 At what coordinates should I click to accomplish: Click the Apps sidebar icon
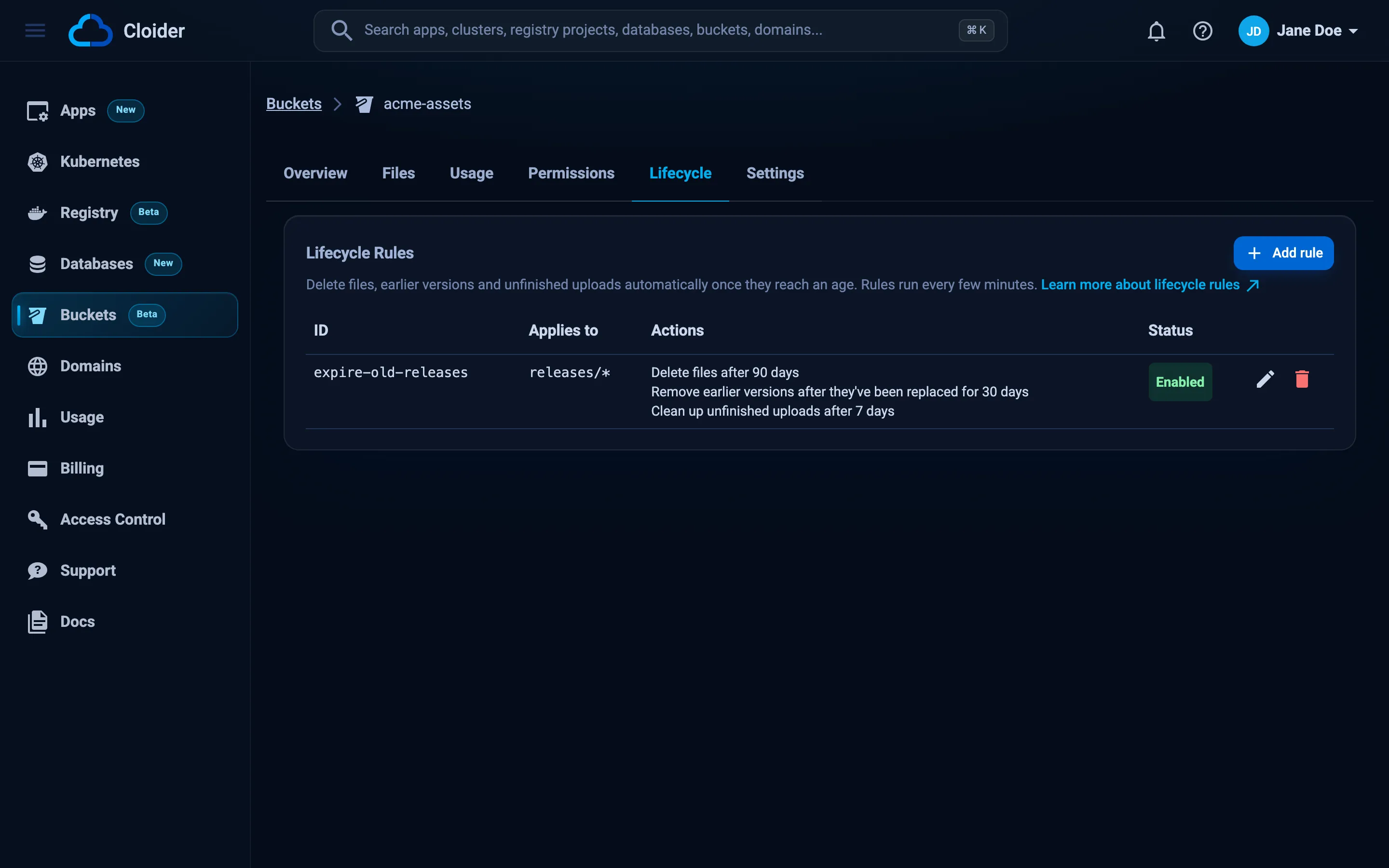(38, 111)
